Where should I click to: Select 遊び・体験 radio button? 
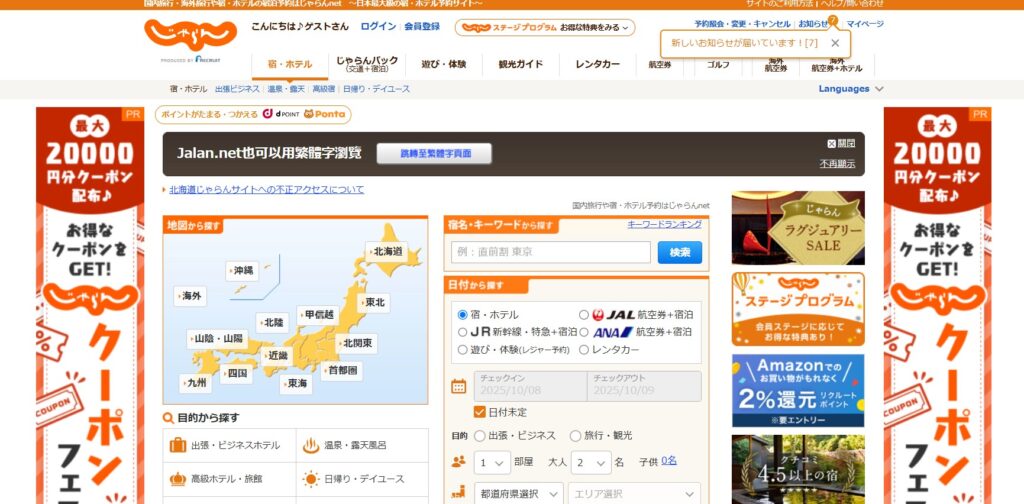click(462, 350)
